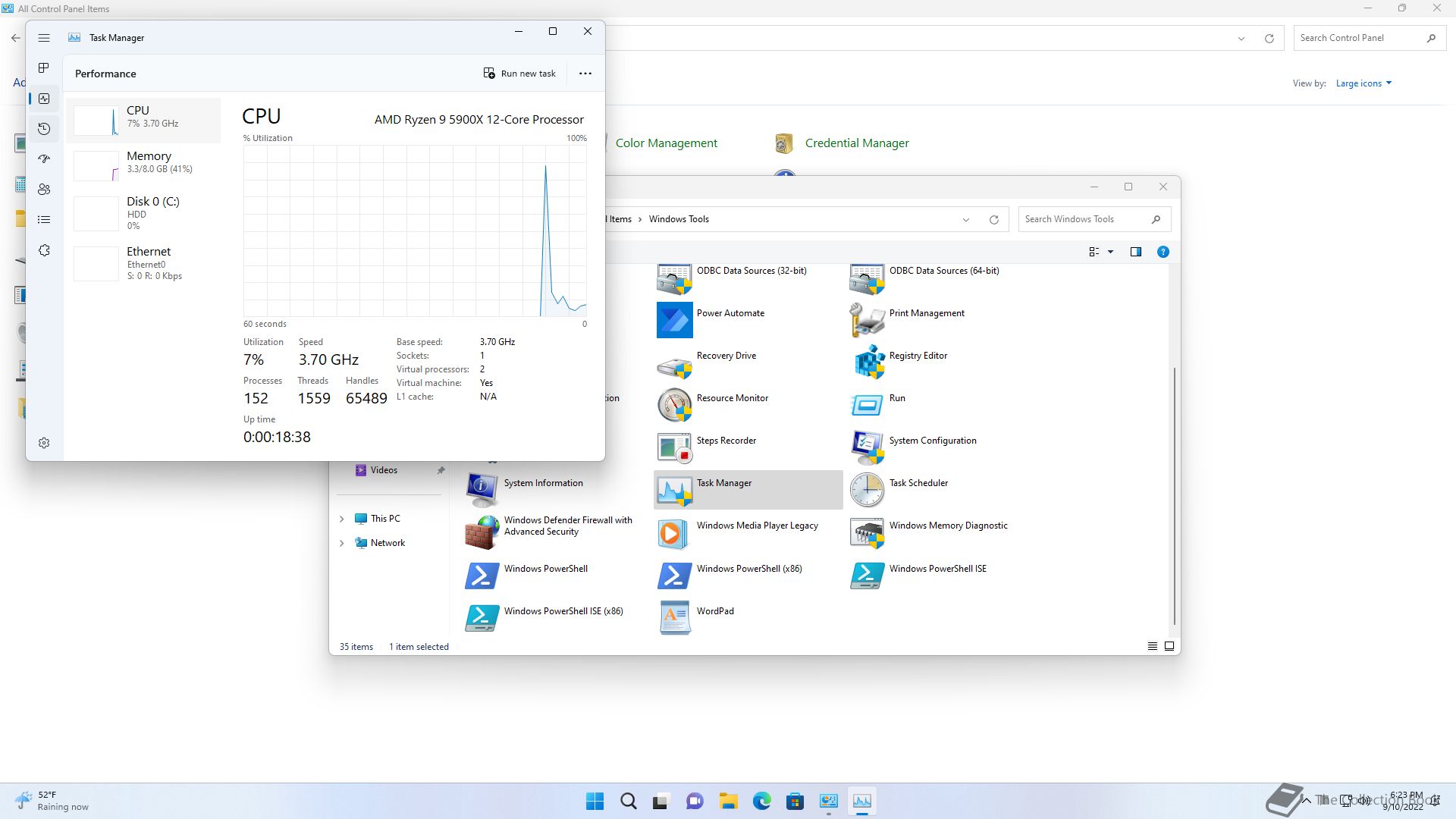Select Windows Media Player Legacy icon
This screenshot has width=1456, height=819.
click(674, 532)
